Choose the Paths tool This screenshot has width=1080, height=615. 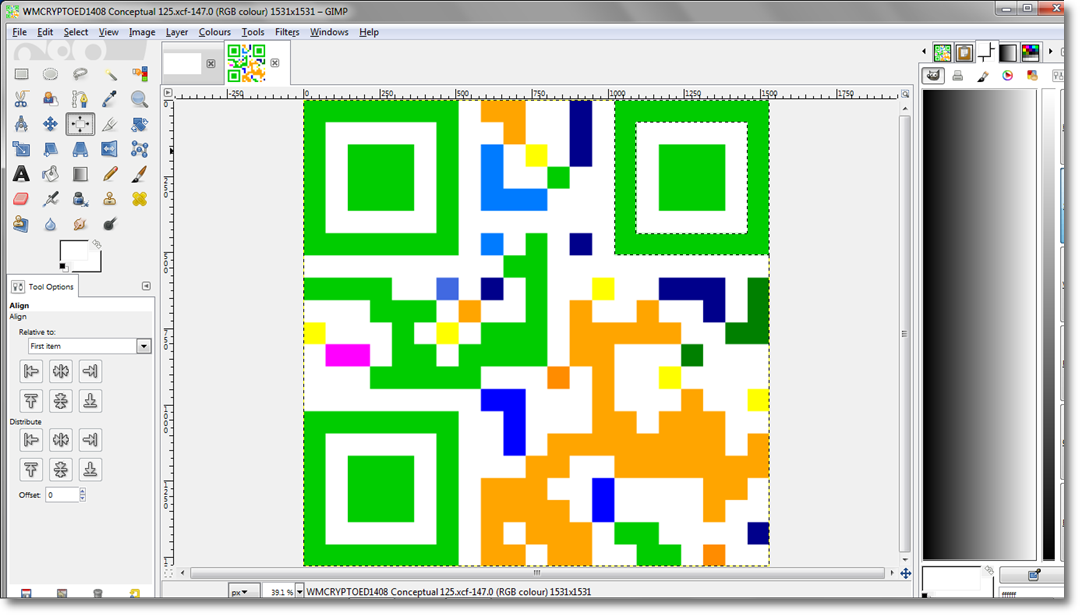point(80,99)
